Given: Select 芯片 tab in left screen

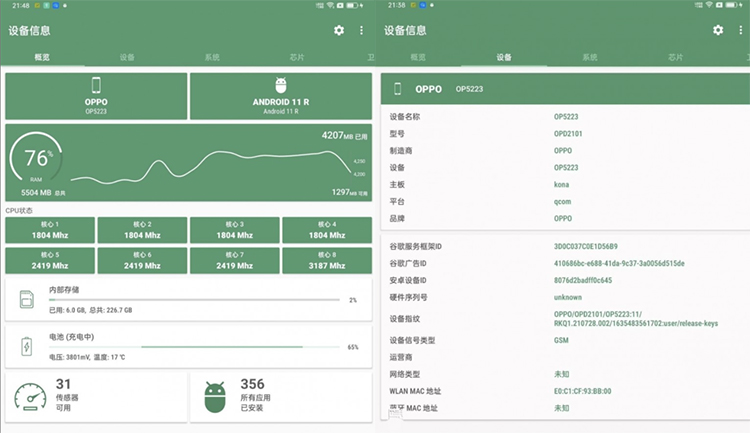Looking at the screenshot, I should click(x=297, y=57).
